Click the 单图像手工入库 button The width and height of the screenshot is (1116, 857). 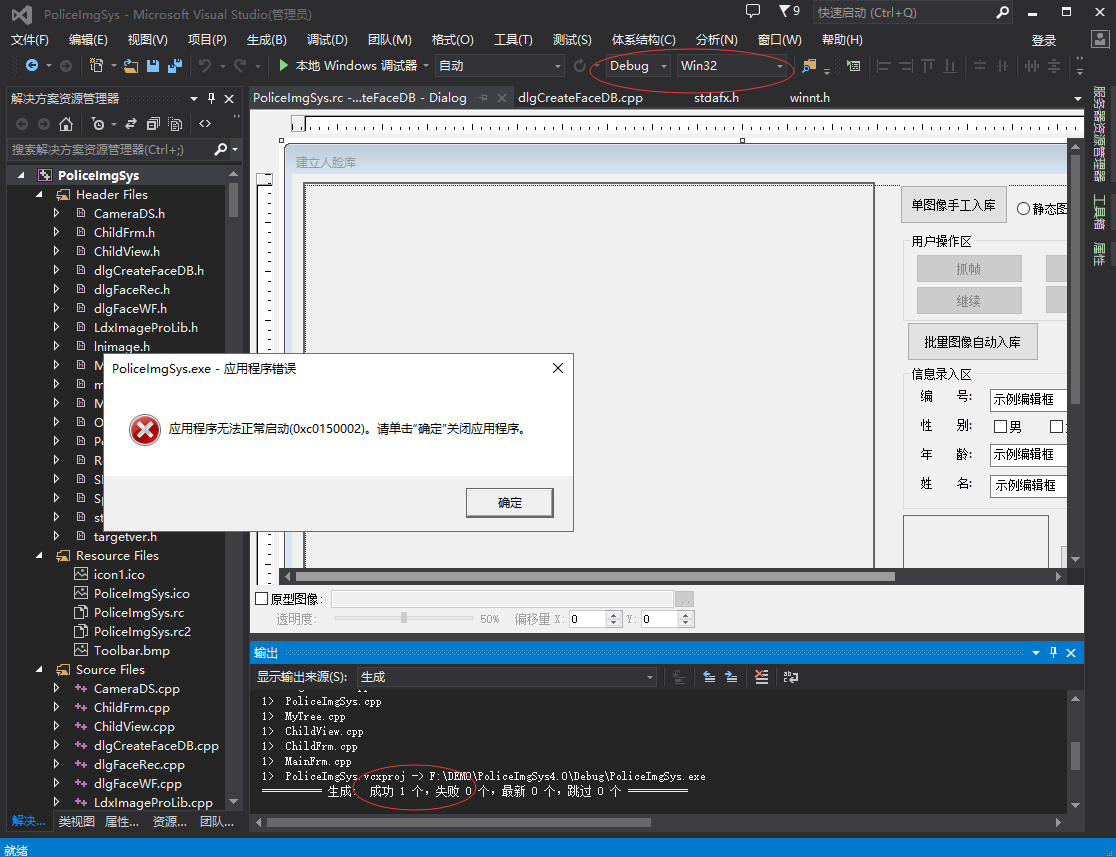point(954,205)
